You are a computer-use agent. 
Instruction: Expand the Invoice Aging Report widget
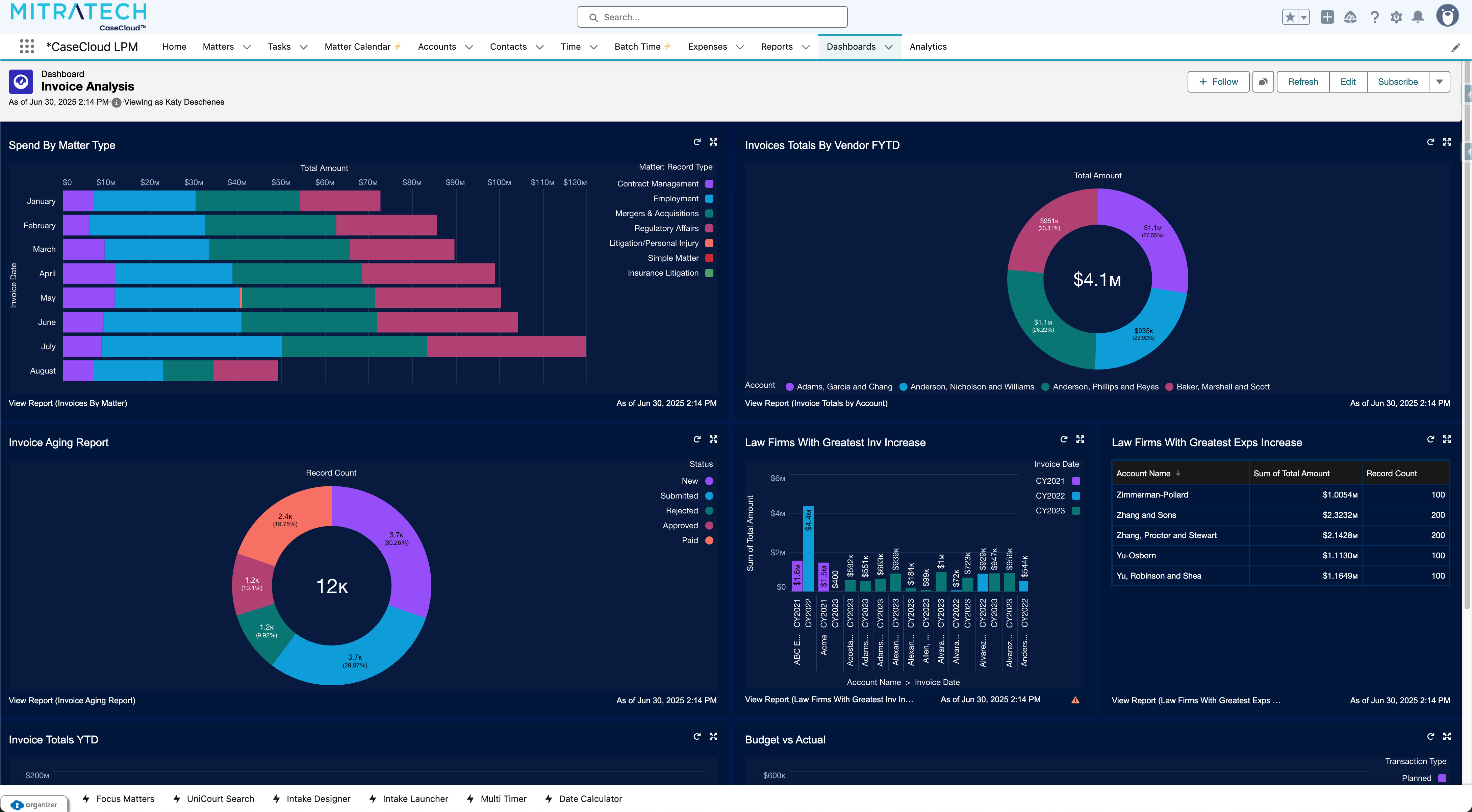(x=713, y=439)
